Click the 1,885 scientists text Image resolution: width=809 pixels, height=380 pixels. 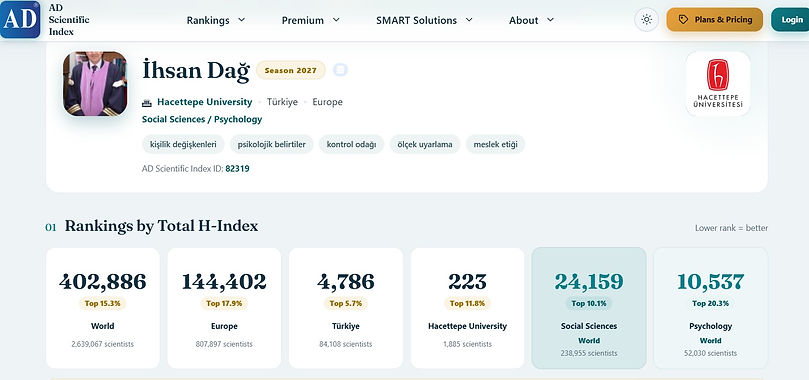tap(467, 344)
